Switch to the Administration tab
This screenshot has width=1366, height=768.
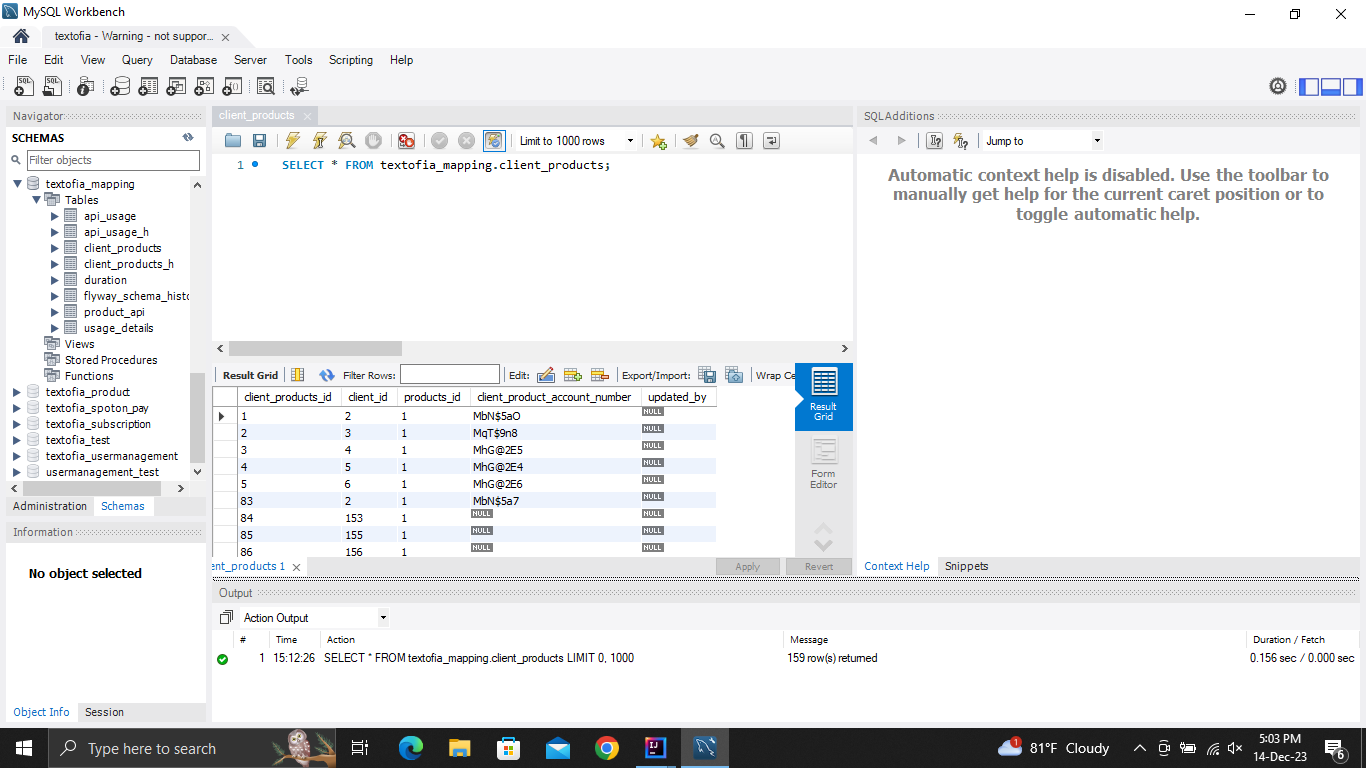(50, 506)
